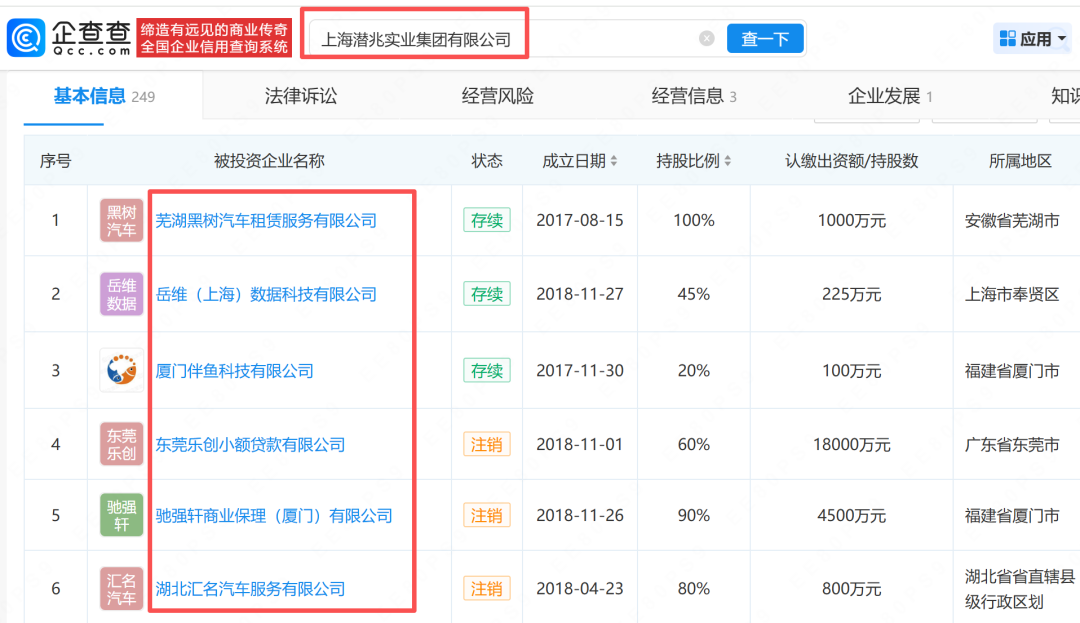
Task: Click the Qcc.com logo icon
Action: 26,39
